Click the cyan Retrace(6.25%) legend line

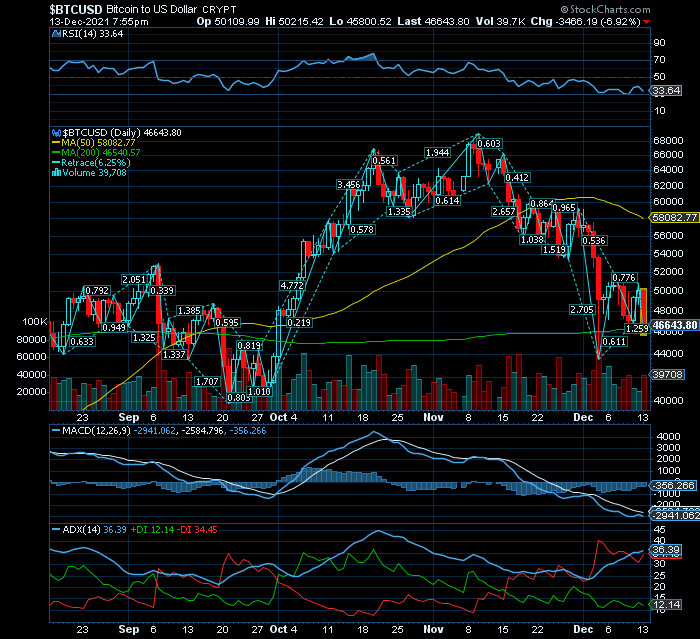point(56,163)
